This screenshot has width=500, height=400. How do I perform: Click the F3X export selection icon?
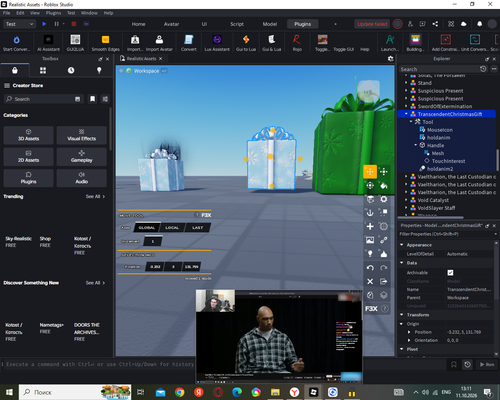pos(384,282)
